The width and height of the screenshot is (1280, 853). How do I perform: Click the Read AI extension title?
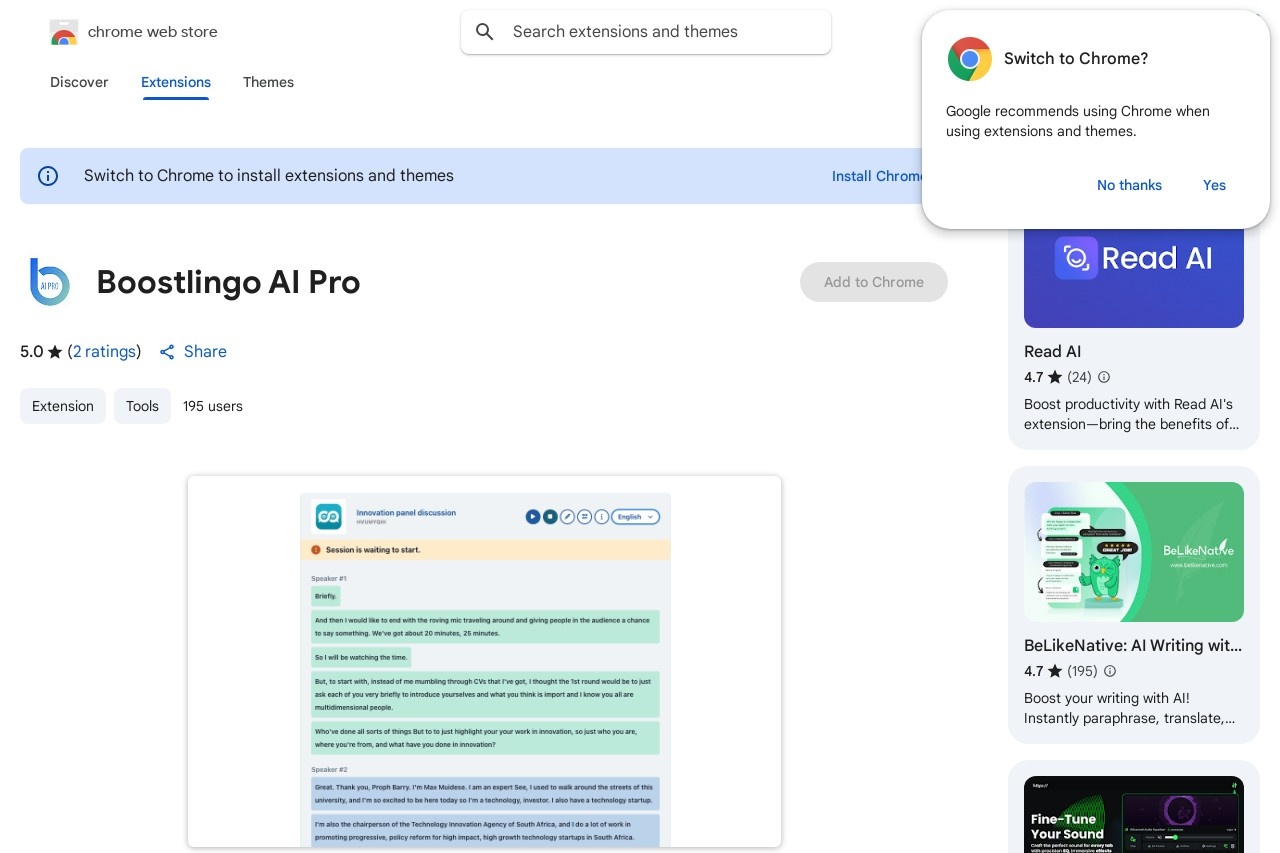point(1052,352)
